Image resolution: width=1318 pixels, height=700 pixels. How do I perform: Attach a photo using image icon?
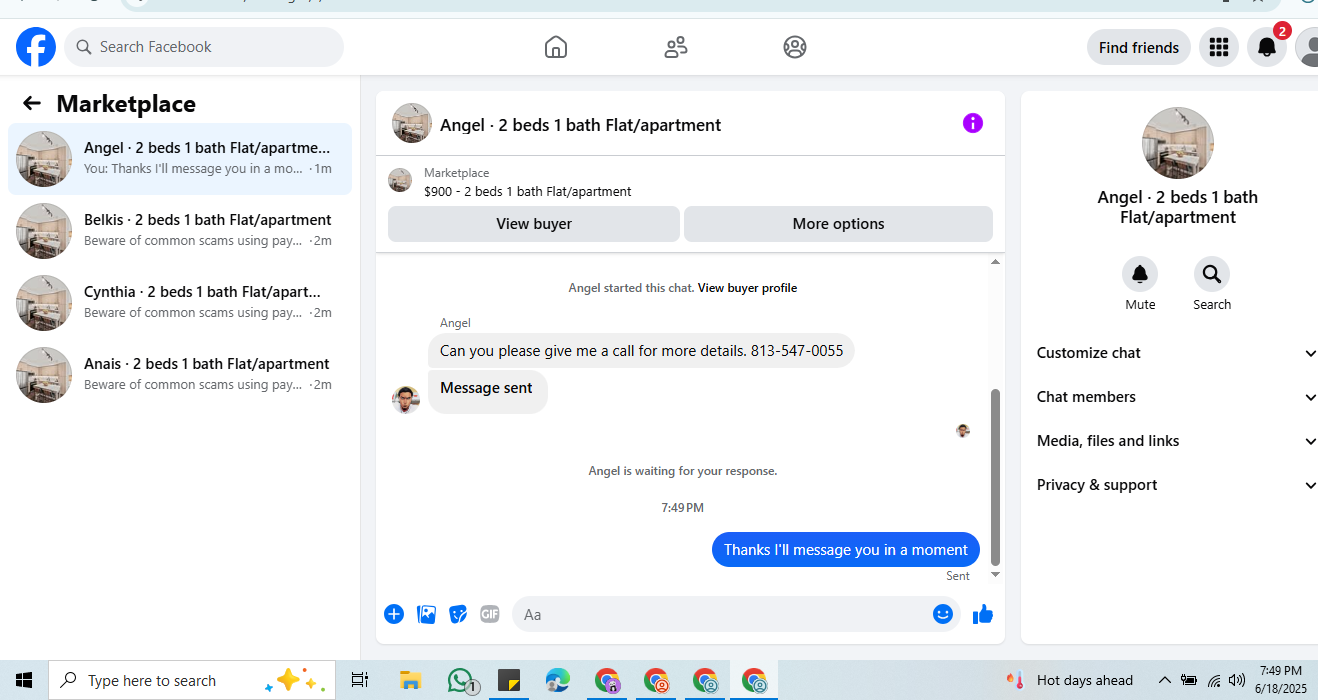[x=427, y=614]
